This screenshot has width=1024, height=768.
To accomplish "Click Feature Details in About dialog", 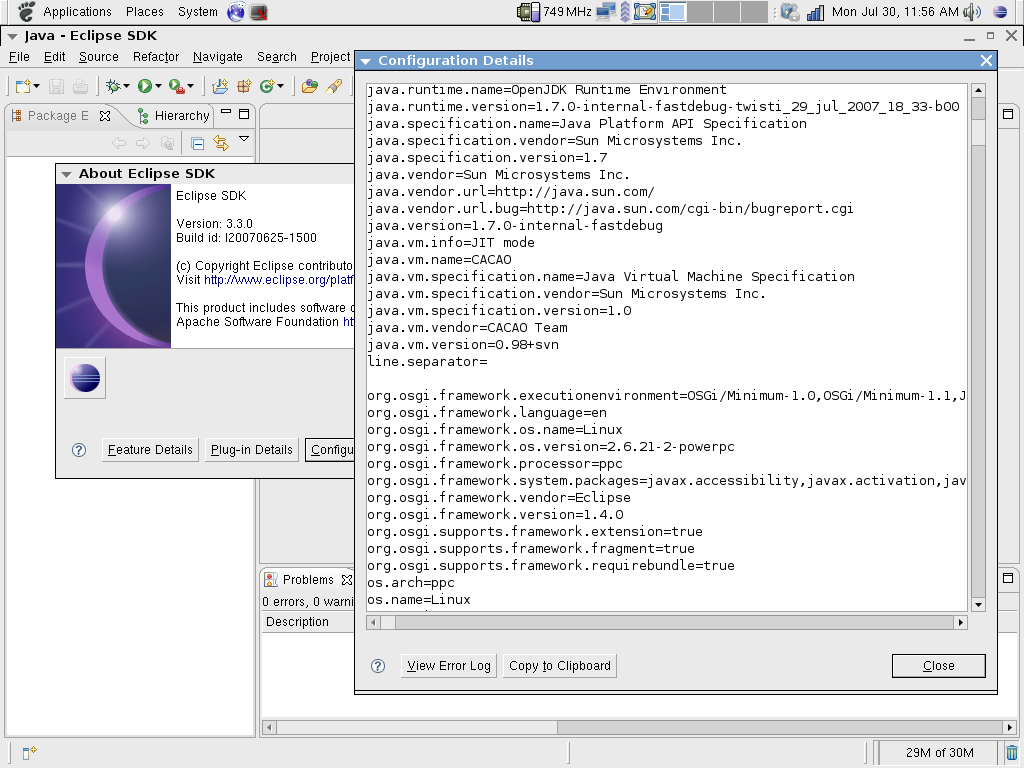I will [x=150, y=450].
